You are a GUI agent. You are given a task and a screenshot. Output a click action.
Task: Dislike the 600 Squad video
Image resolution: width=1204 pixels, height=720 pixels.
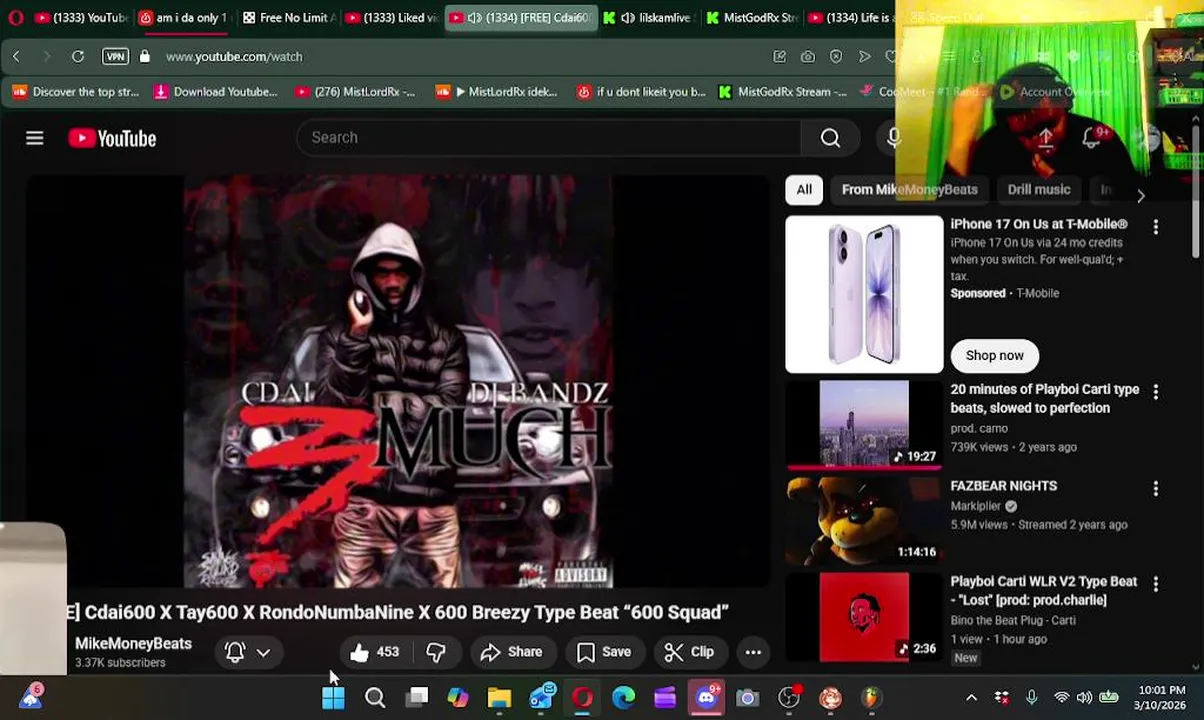436,652
